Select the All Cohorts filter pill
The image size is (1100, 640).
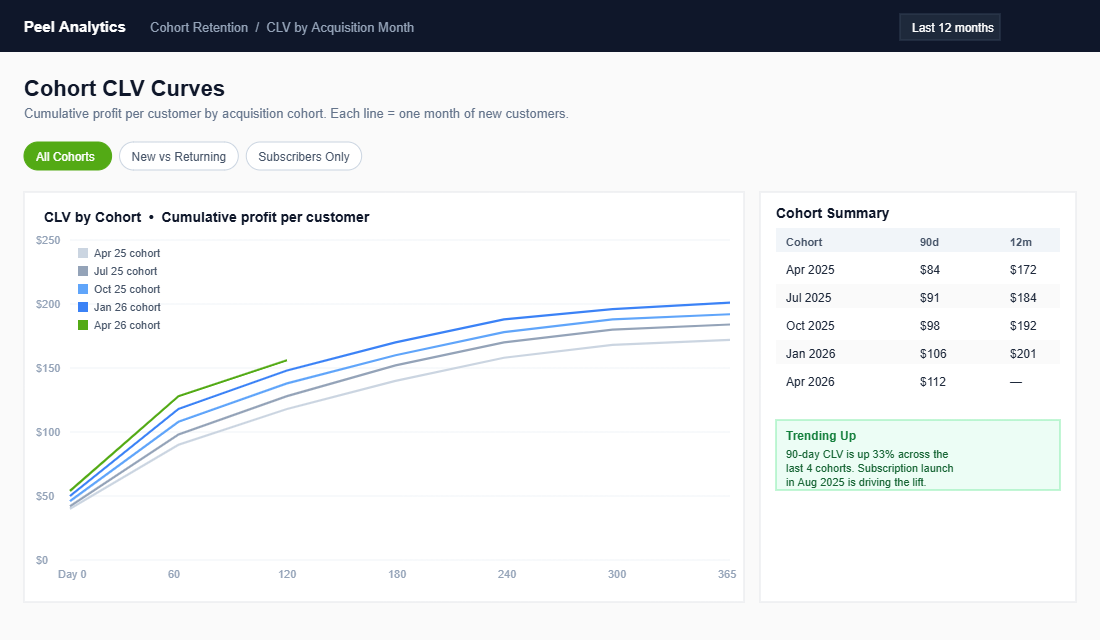point(67,156)
